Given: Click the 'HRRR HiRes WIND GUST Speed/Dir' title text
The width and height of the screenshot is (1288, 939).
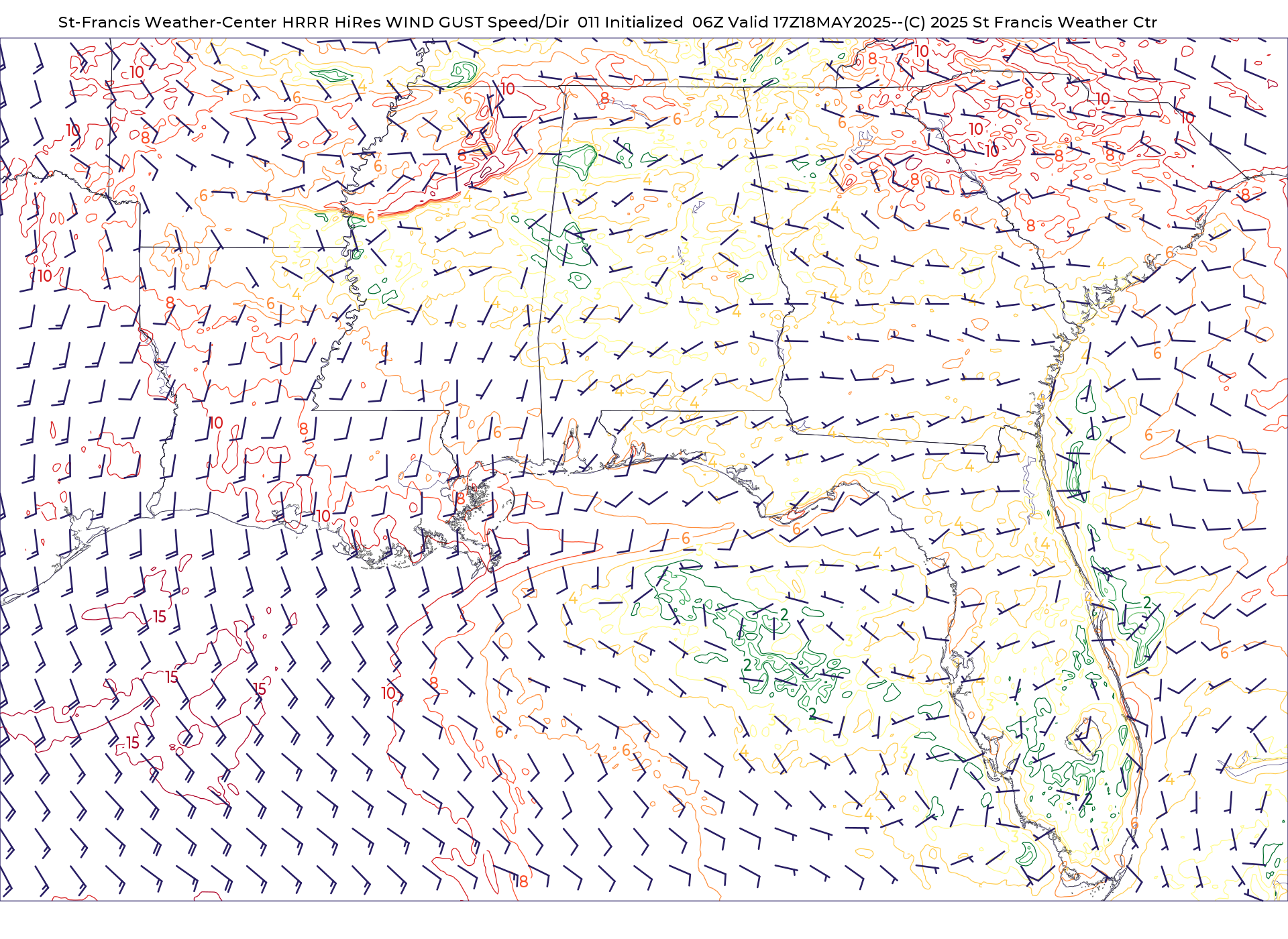Looking at the screenshot, I should (425, 22).
